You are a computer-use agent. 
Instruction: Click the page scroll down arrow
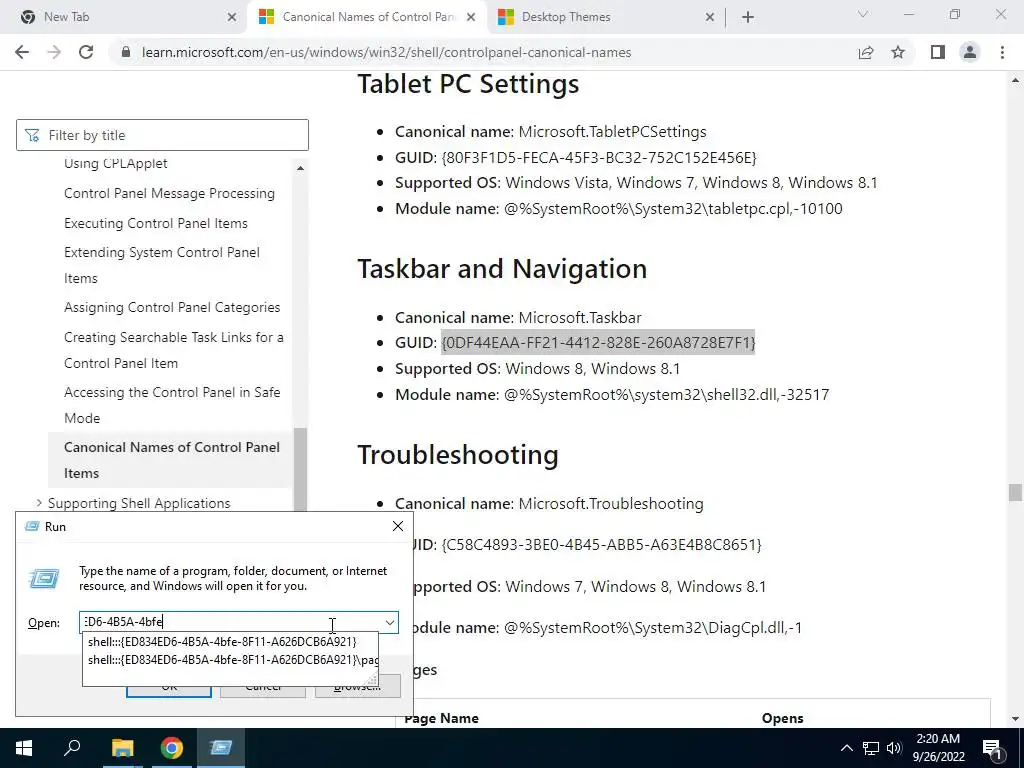(x=1015, y=719)
